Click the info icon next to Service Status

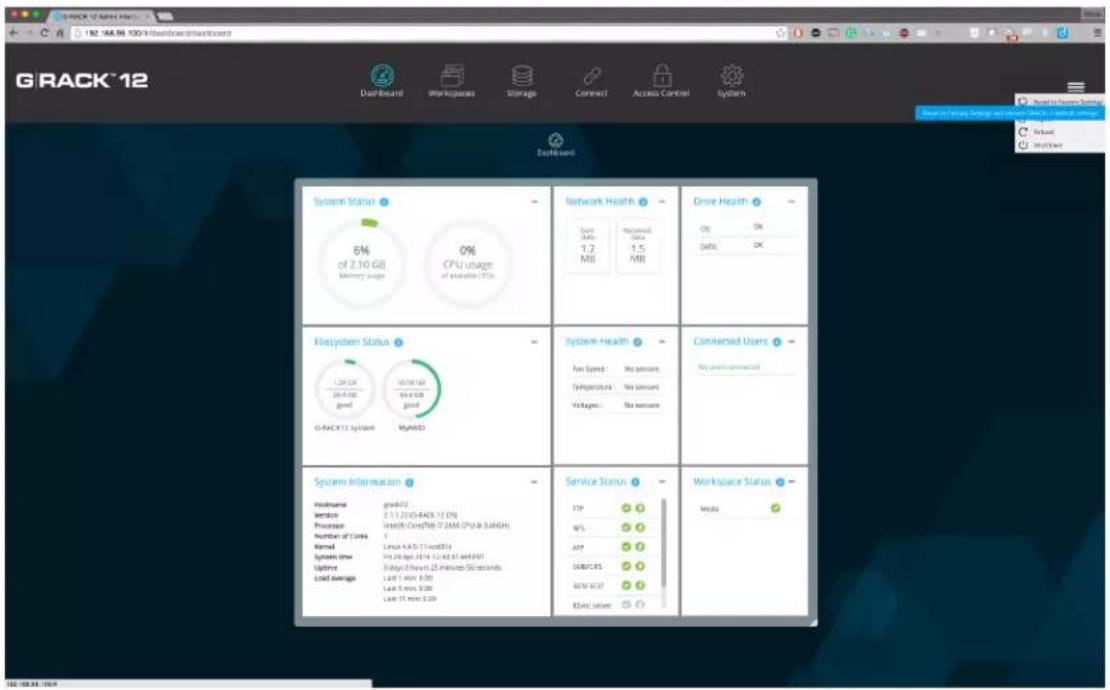[635, 482]
